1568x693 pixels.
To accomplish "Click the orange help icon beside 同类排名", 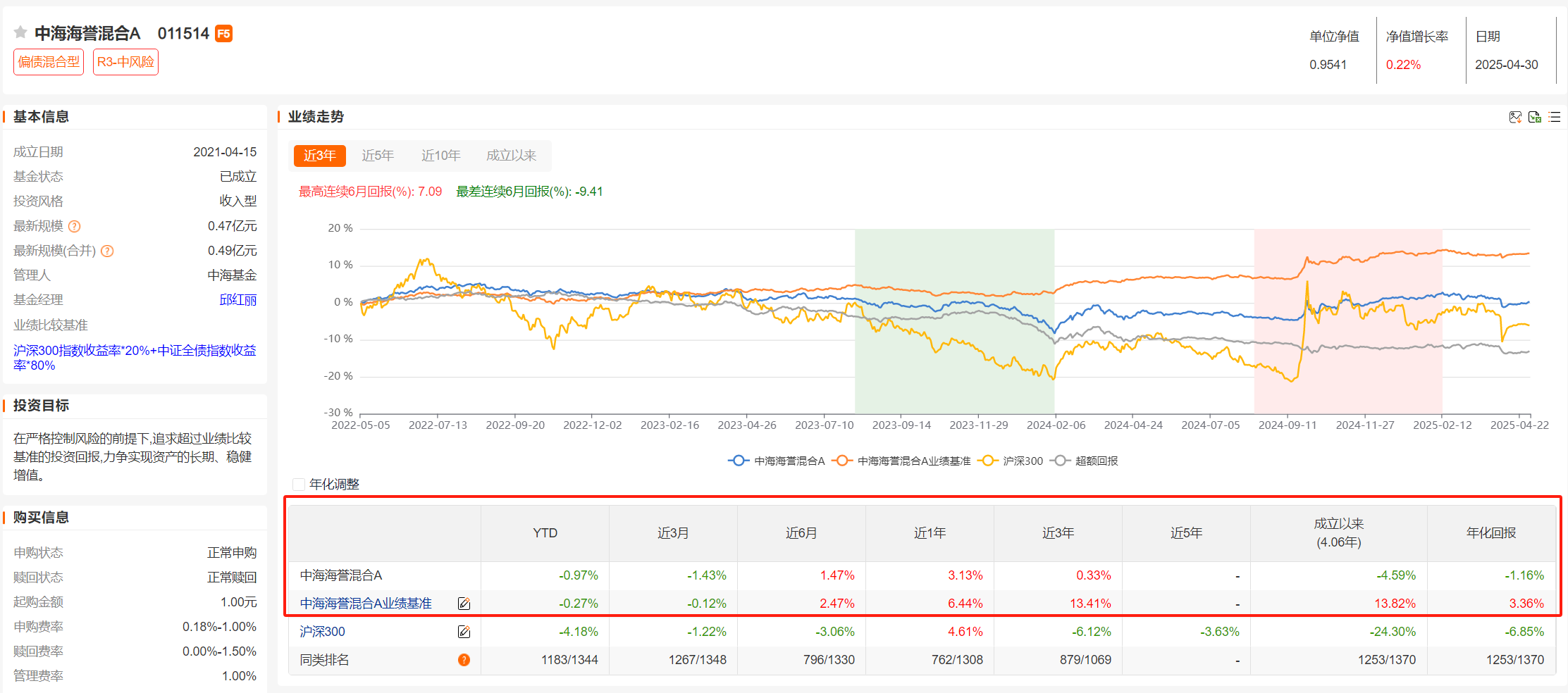I will click(x=464, y=660).
